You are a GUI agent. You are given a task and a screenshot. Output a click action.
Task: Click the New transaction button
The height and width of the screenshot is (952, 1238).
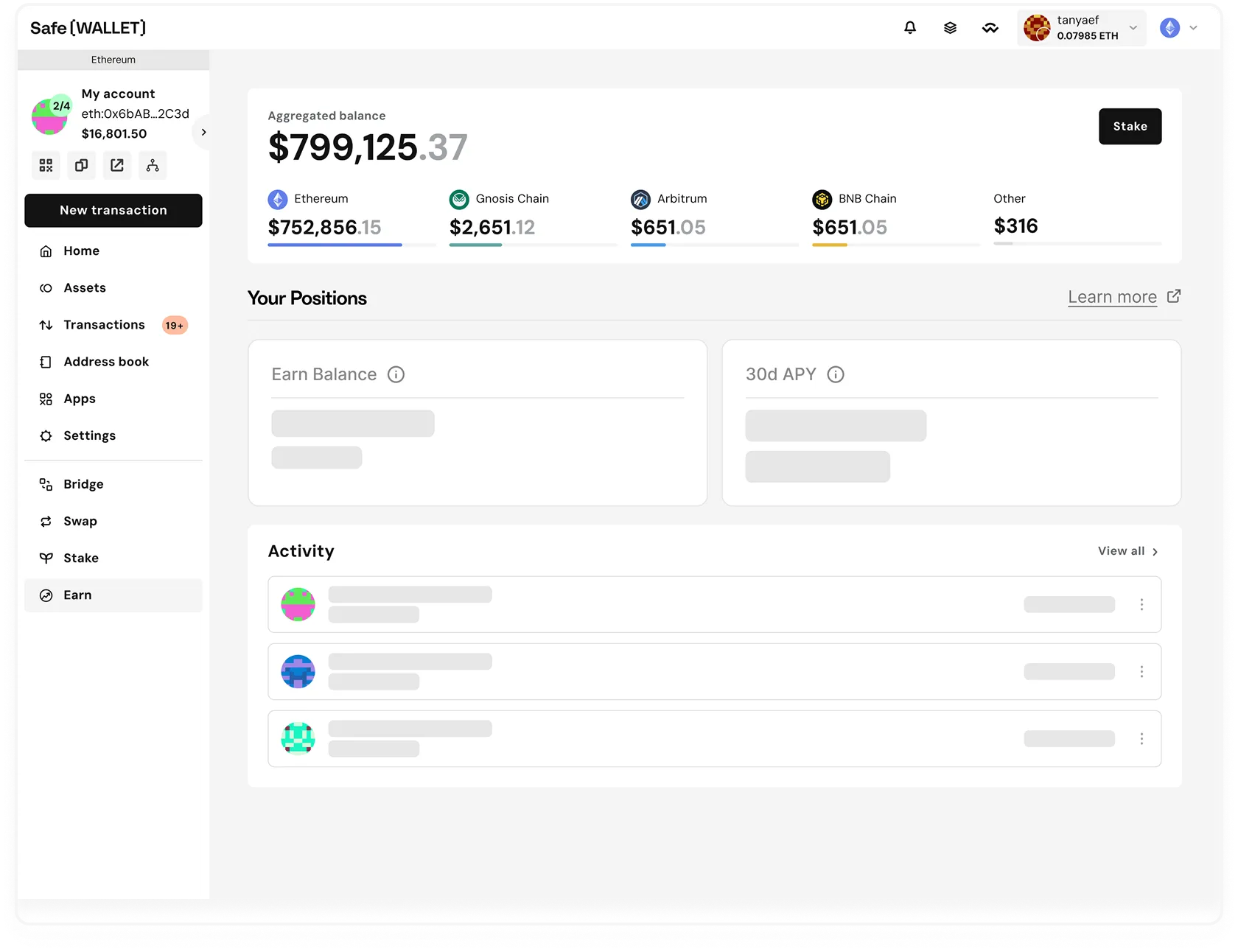pos(113,211)
